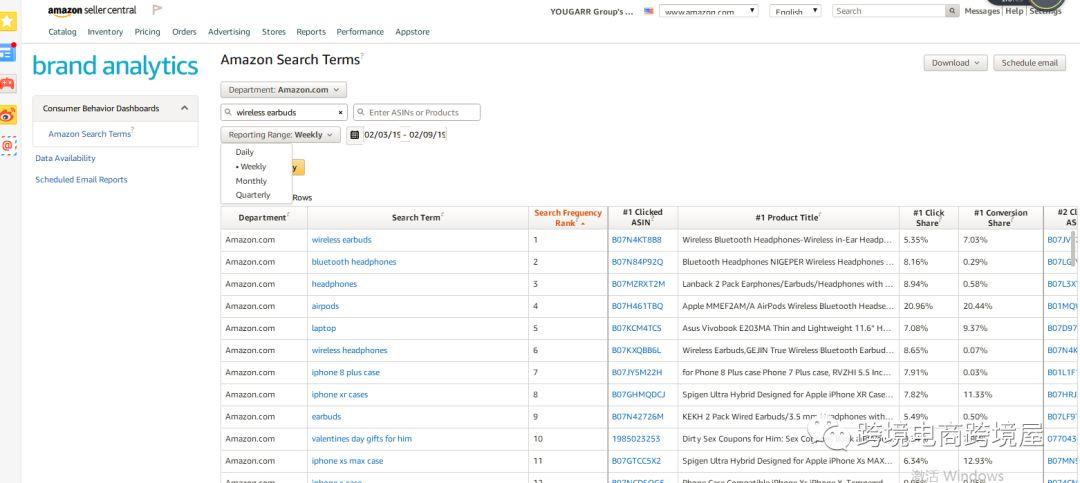Open the Weibo icon in left sidebar
The width and height of the screenshot is (1080, 483).
coord(8,115)
